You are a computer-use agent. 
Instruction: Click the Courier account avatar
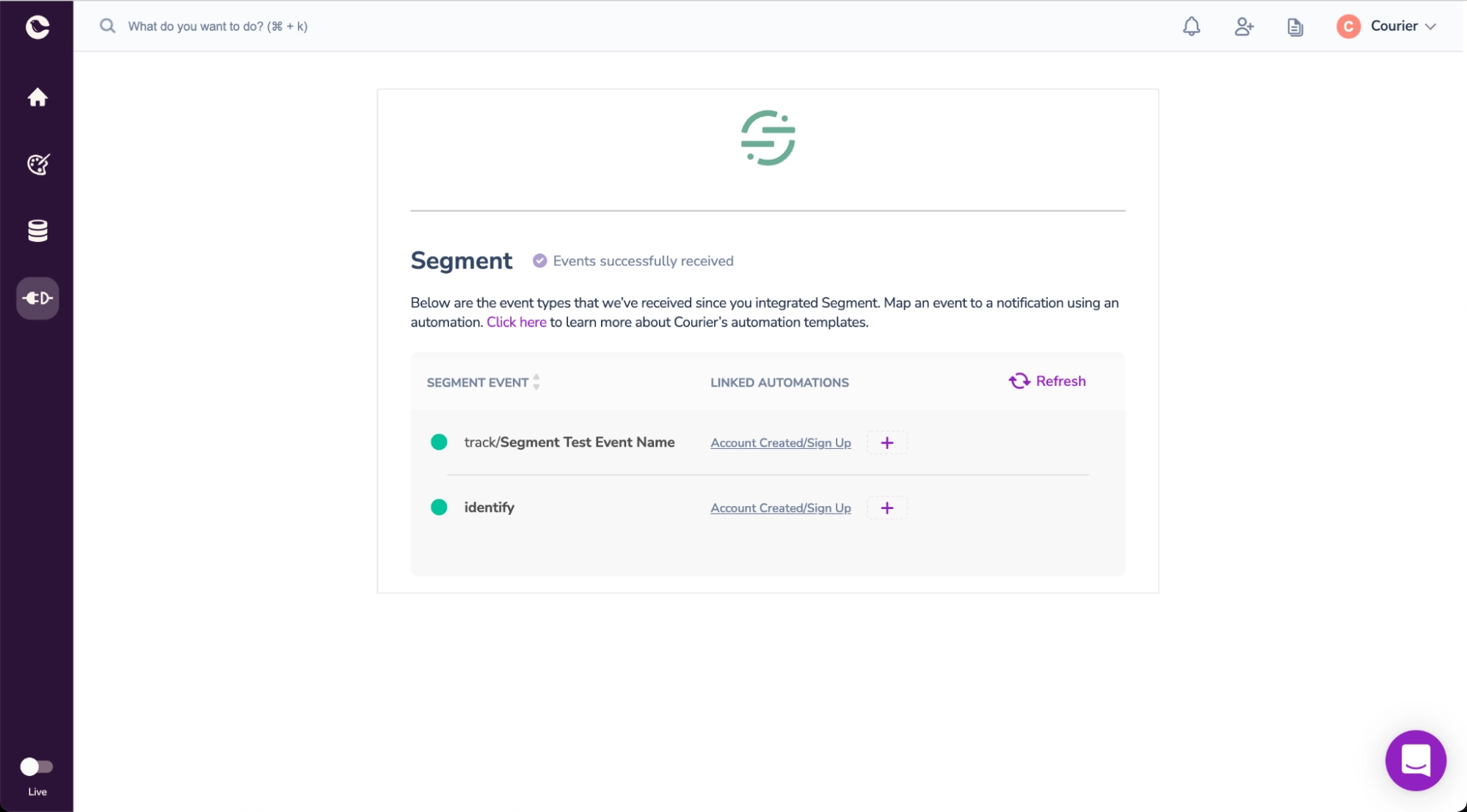pos(1348,26)
